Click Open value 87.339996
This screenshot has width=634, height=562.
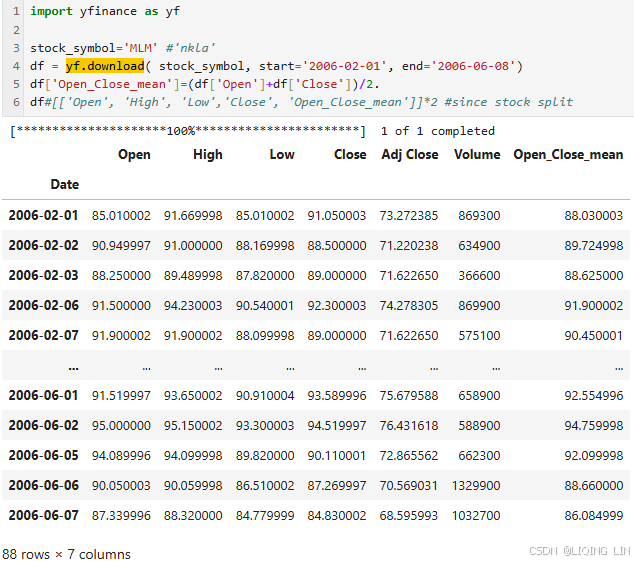click(x=121, y=516)
